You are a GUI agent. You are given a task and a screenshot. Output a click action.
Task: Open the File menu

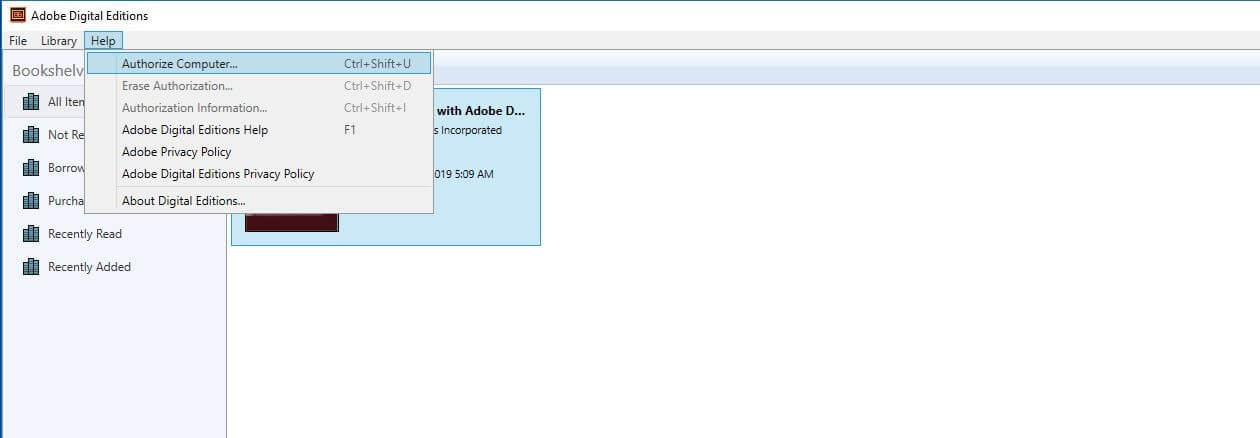tap(18, 41)
